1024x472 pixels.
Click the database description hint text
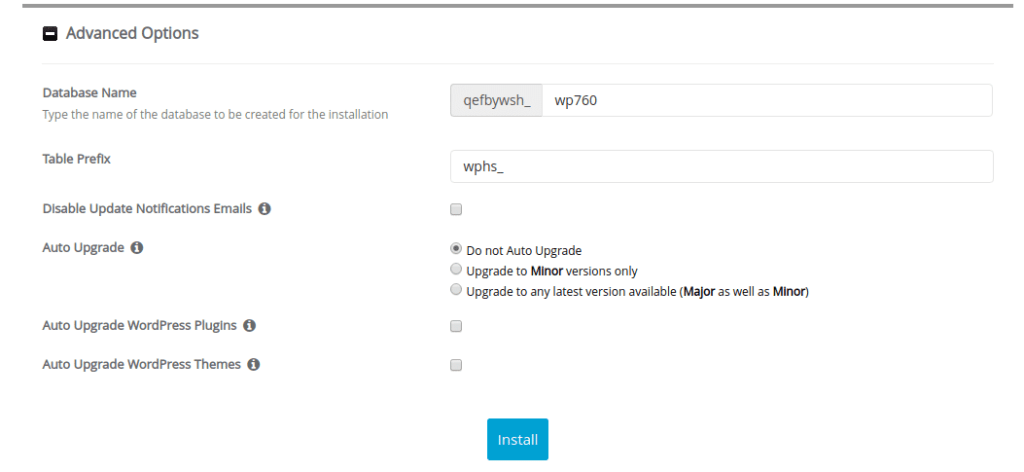coord(216,115)
